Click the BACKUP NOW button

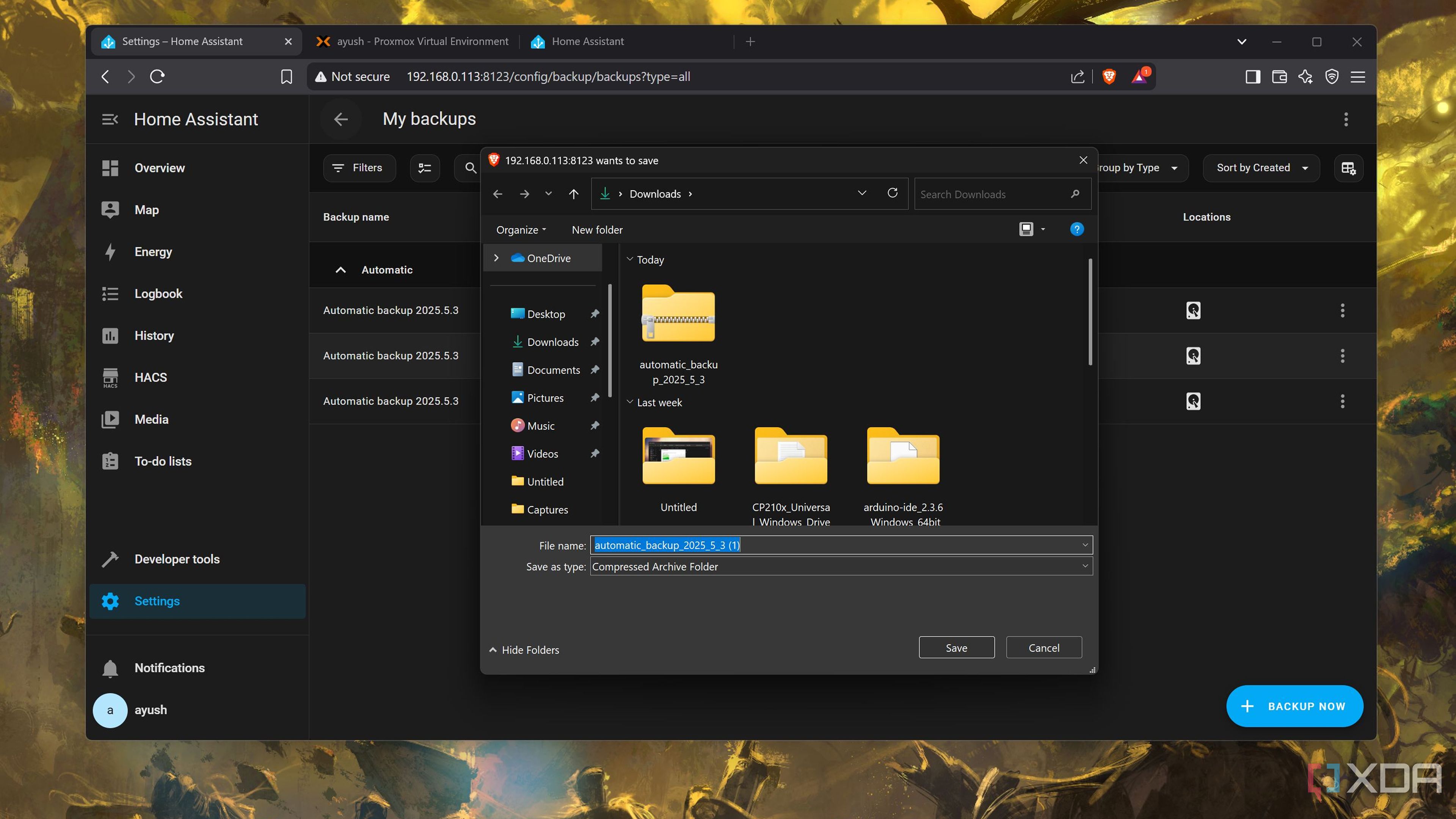[x=1294, y=706]
